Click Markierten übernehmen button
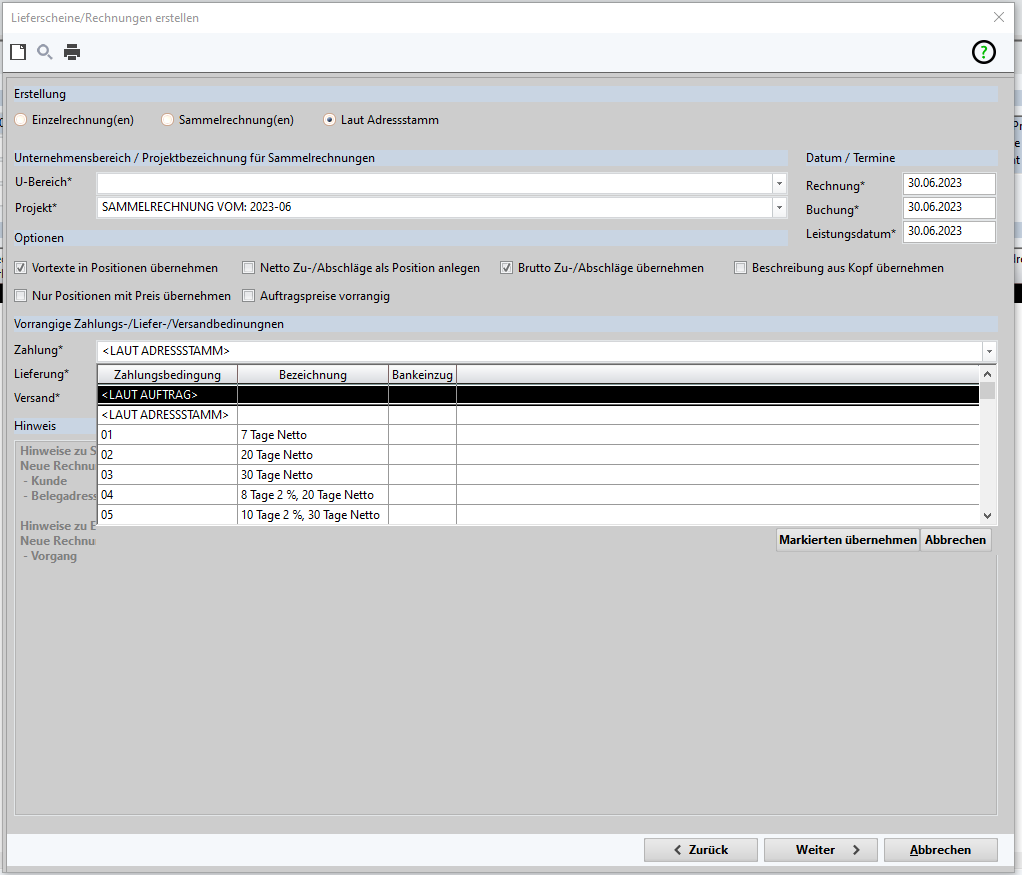This screenshot has height=875, width=1022. coord(847,540)
